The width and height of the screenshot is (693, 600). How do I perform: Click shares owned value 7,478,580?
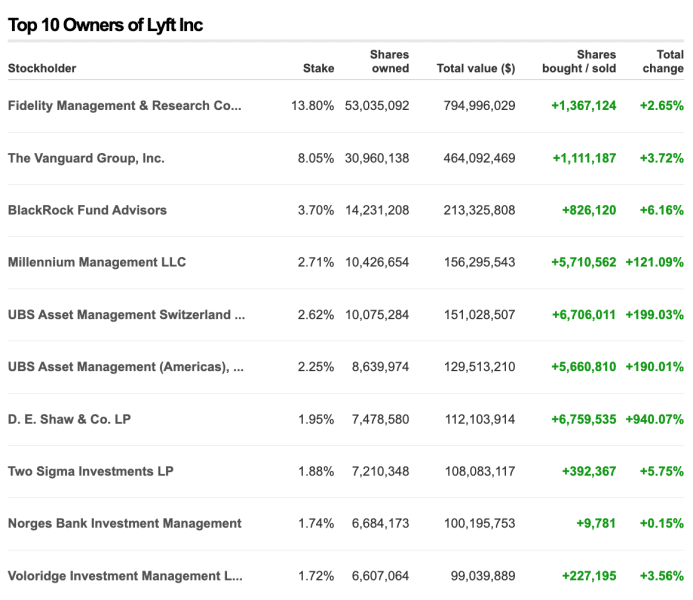click(381, 419)
